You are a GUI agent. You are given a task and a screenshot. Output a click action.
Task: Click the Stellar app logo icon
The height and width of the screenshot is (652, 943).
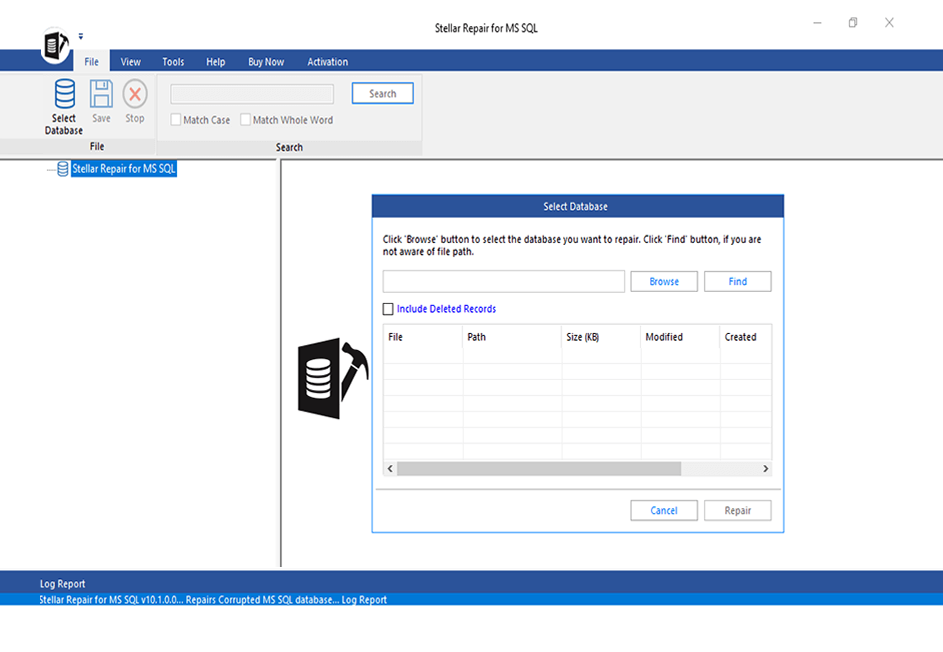tap(55, 45)
